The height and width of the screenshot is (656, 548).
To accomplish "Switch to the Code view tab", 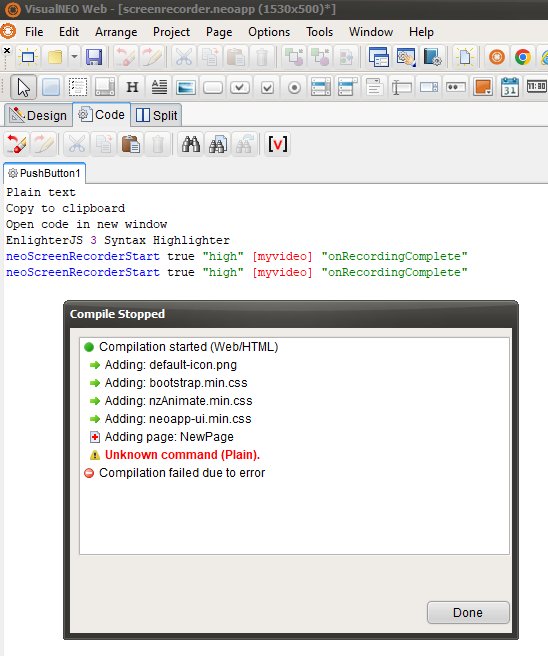I will click(102, 114).
